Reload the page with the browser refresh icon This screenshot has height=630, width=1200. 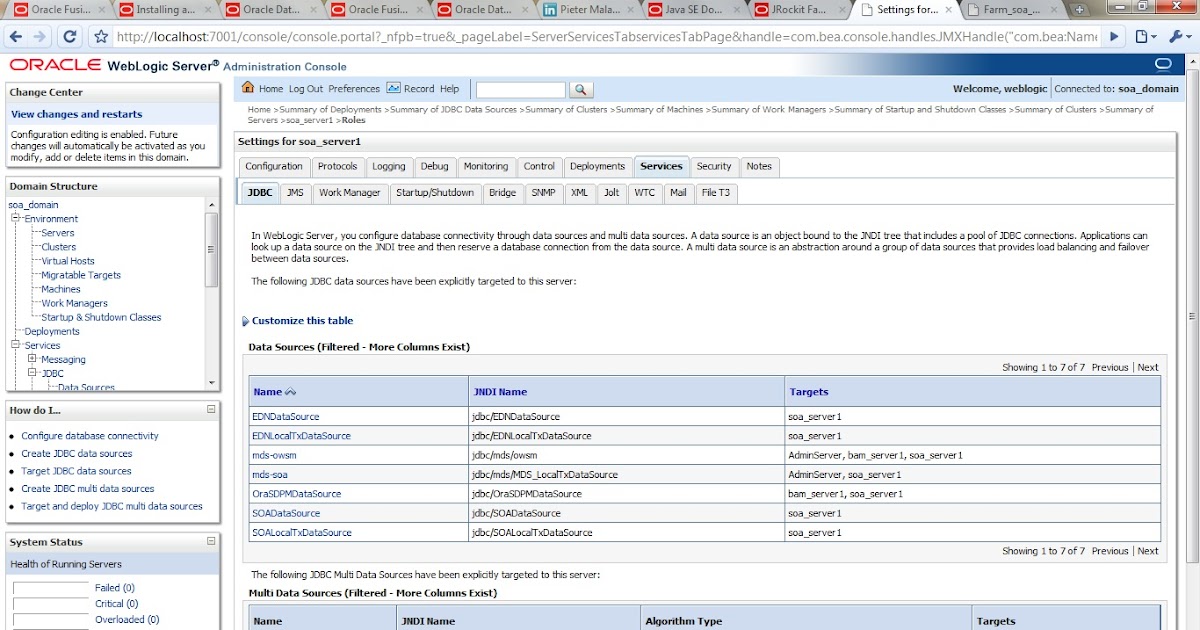(x=68, y=36)
